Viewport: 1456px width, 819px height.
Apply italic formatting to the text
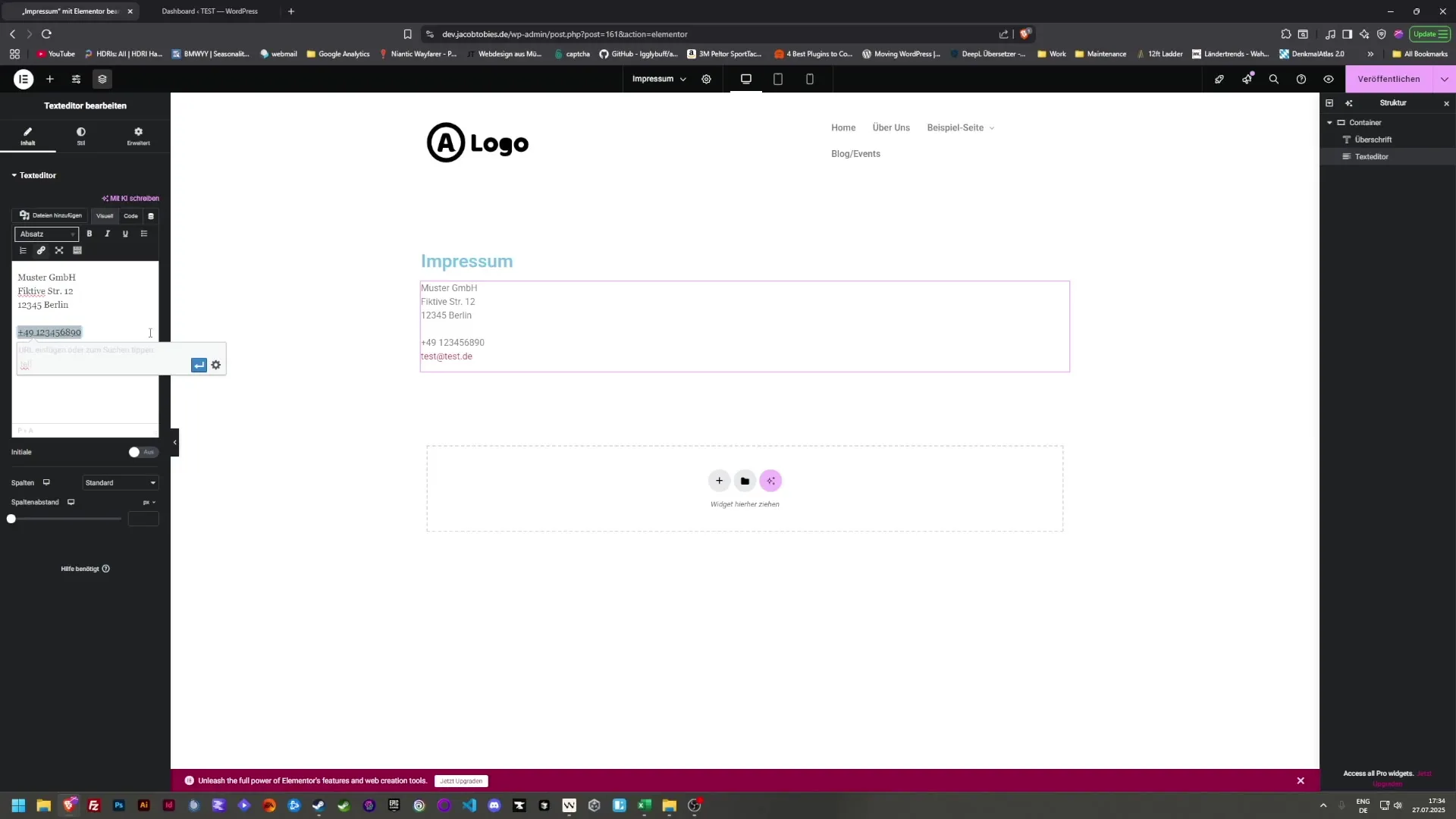tap(107, 234)
